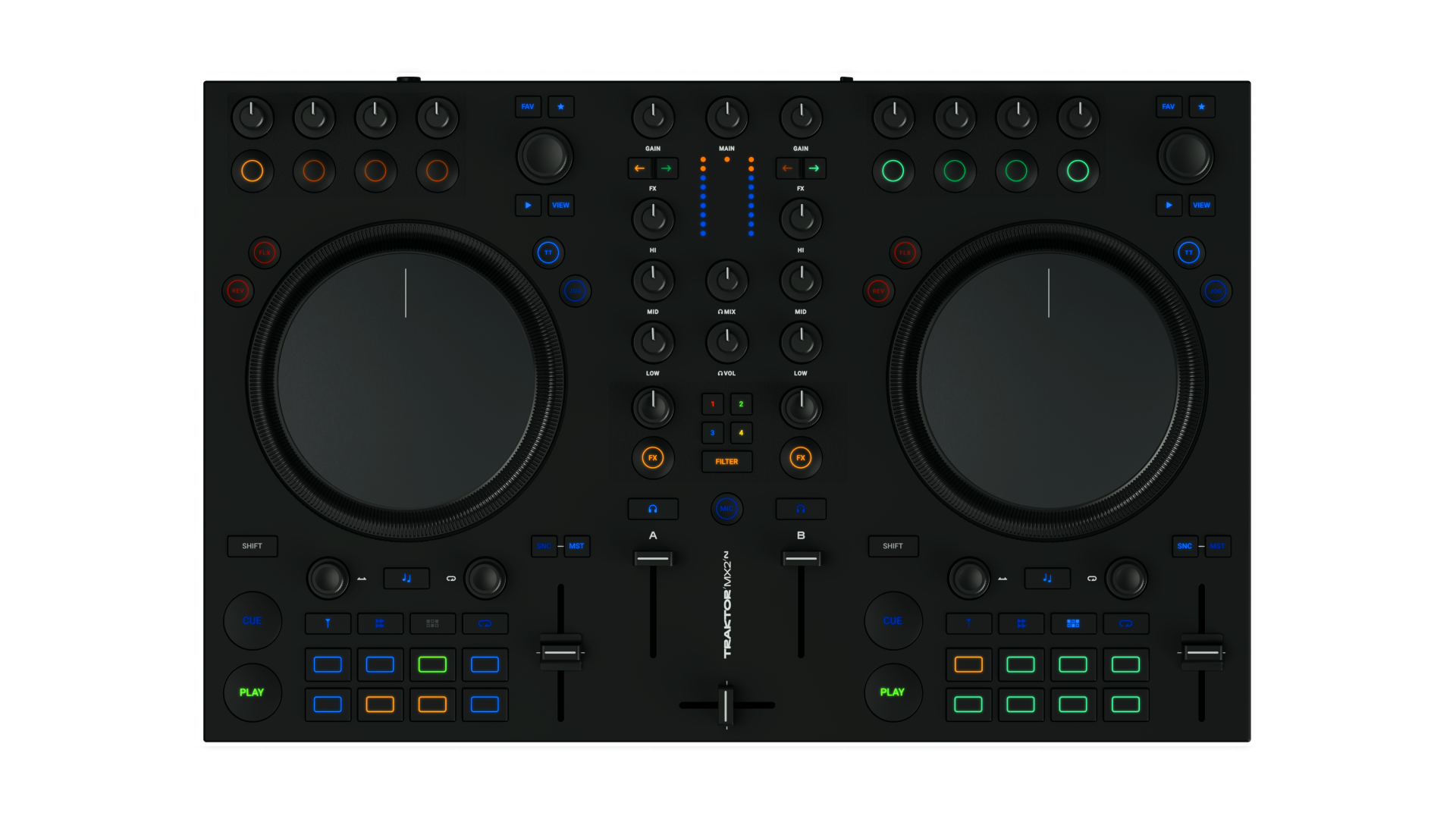Click the deck A orange left FX arrow
The image size is (1456, 819).
[x=639, y=168]
